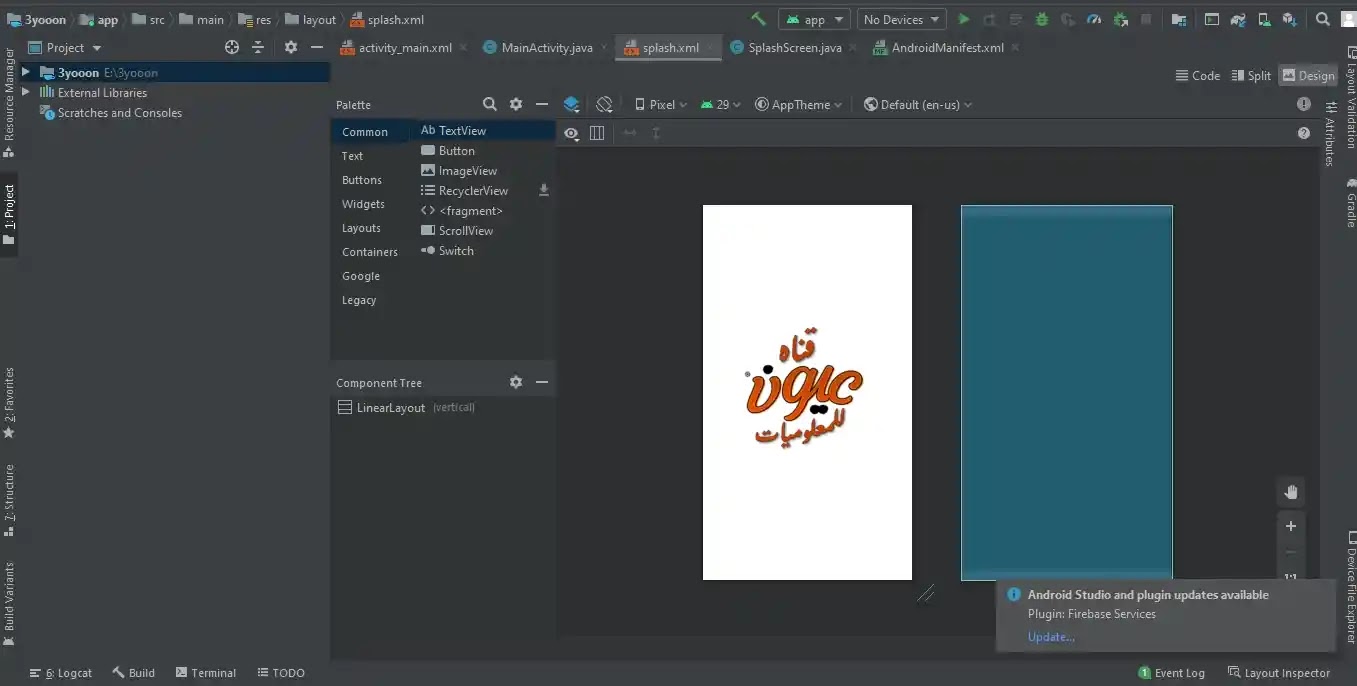Expand the 3yooon project node
Screen dimensions: 1357x686
(x=26, y=72)
